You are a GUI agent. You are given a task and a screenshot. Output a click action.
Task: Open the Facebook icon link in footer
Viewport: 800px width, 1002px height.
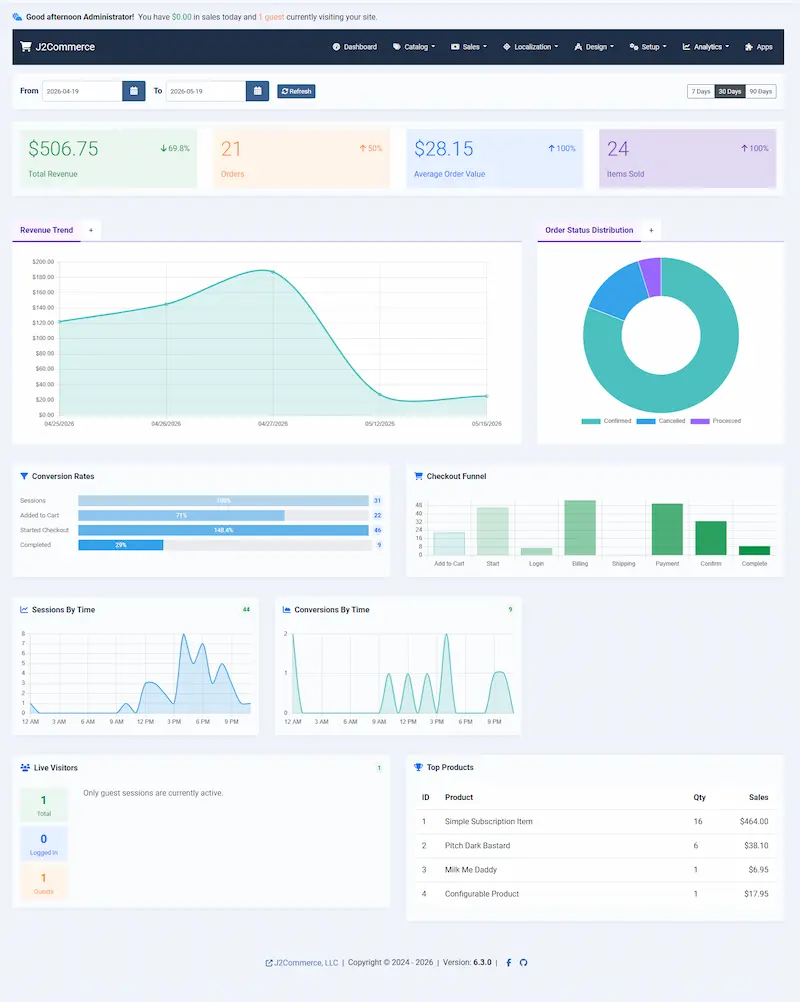[509, 962]
